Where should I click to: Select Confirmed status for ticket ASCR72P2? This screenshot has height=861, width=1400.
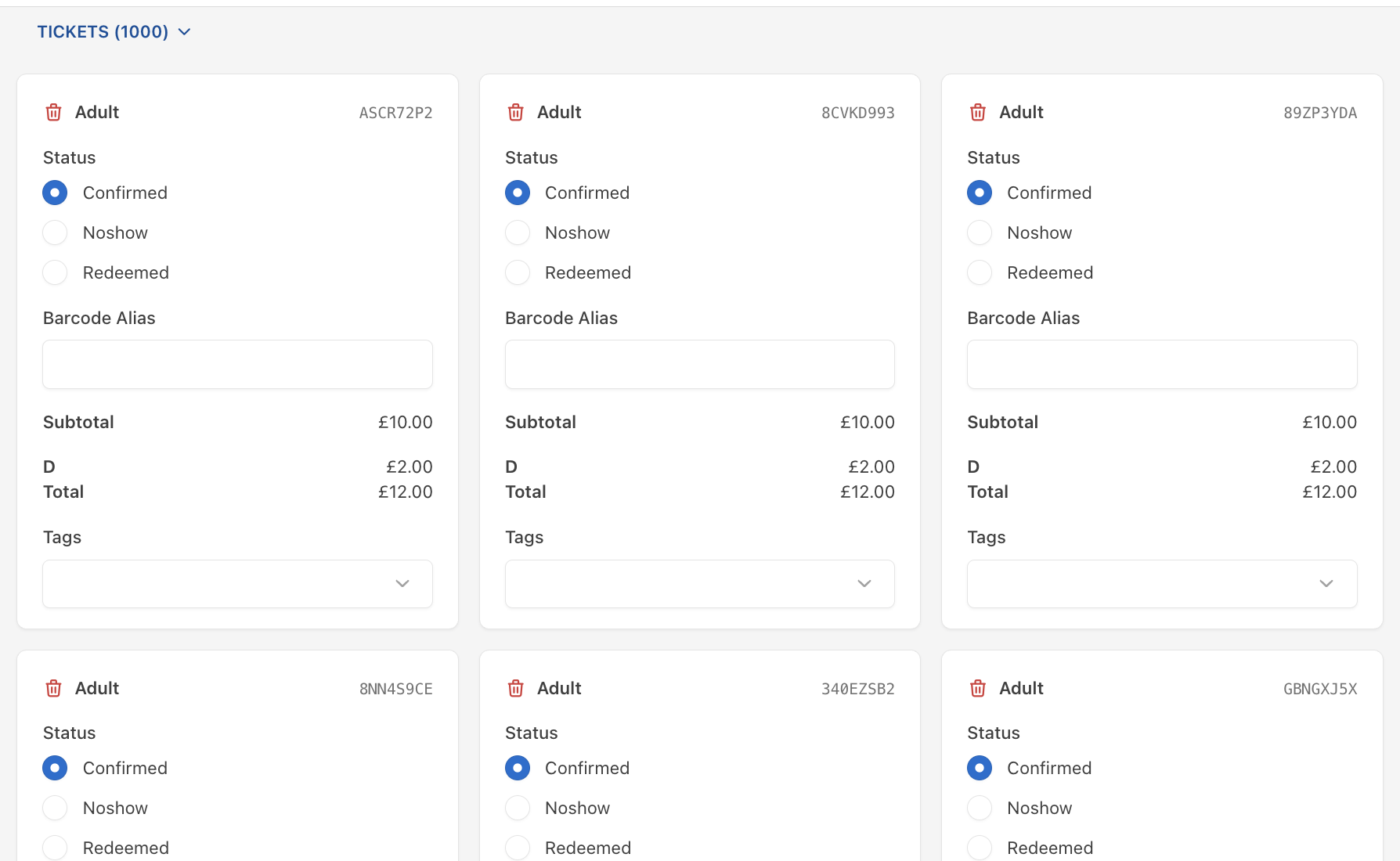(55, 193)
